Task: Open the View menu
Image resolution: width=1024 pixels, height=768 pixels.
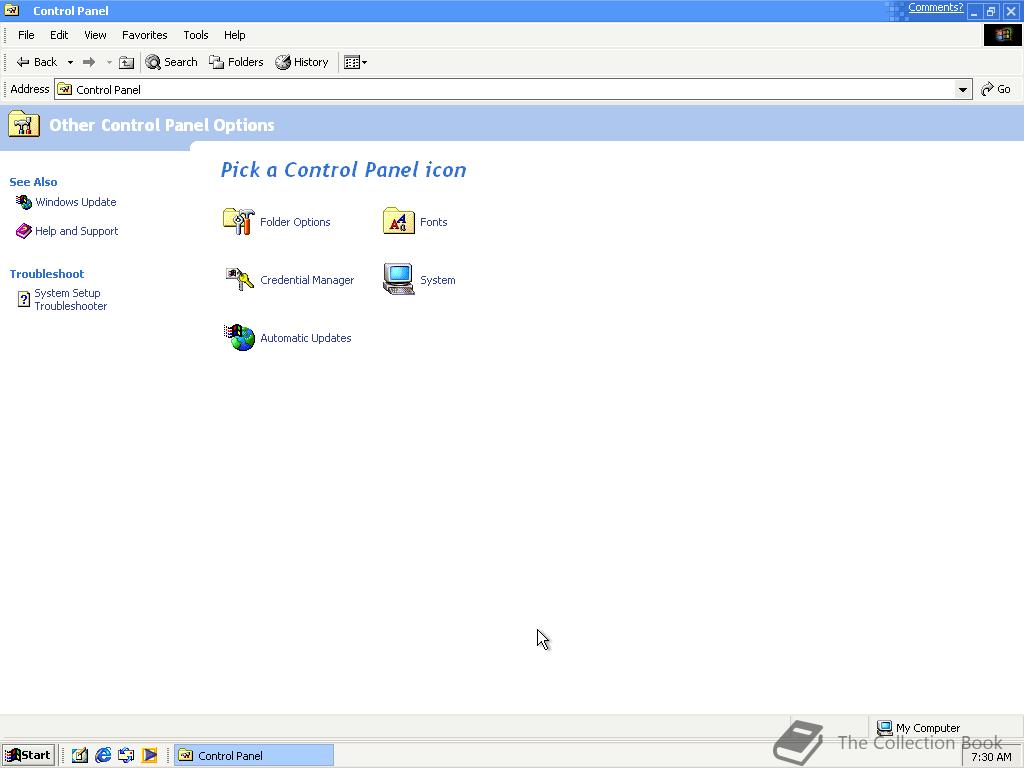Action: click(x=95, y=35)
